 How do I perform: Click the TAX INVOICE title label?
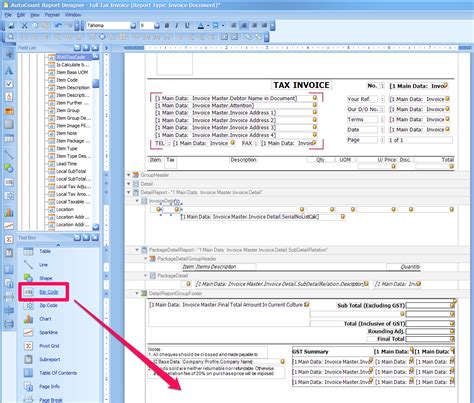pos(301,85)
